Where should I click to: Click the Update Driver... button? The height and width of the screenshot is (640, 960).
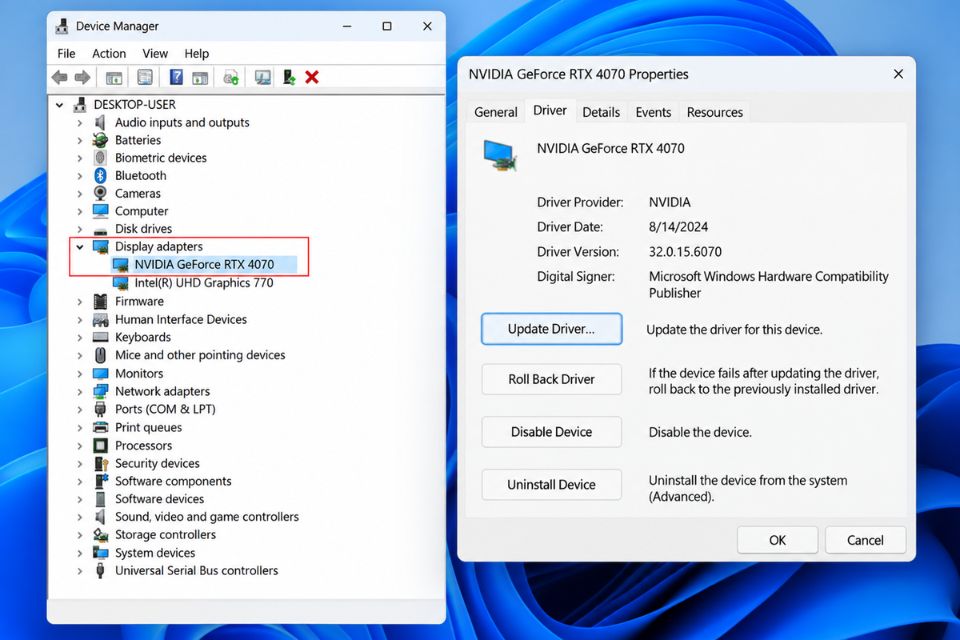(551, 329)
